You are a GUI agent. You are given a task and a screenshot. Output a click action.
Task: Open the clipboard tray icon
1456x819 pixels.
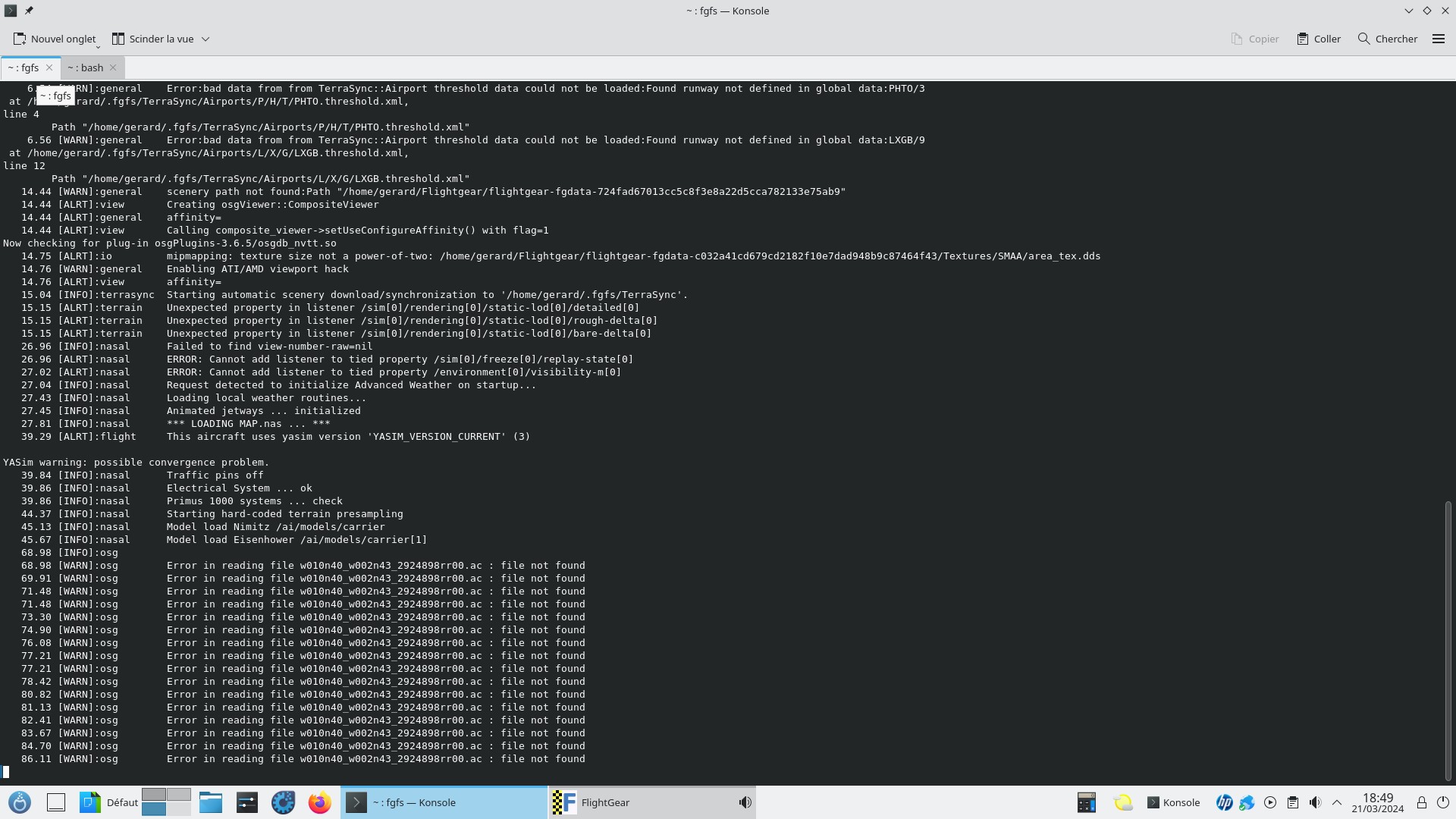coord(1293,802)
